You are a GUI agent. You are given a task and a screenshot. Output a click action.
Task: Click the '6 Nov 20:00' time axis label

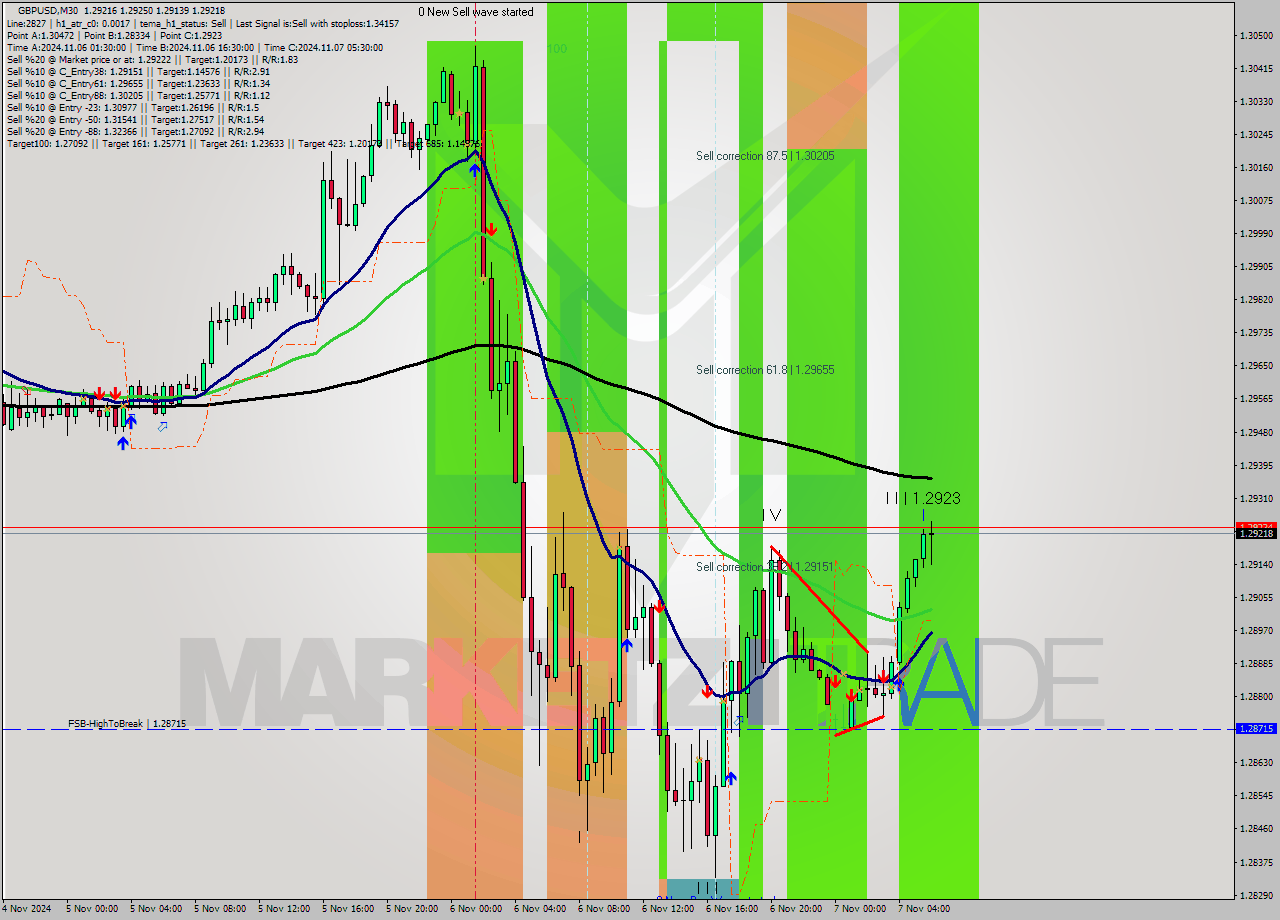coord(796,909)
